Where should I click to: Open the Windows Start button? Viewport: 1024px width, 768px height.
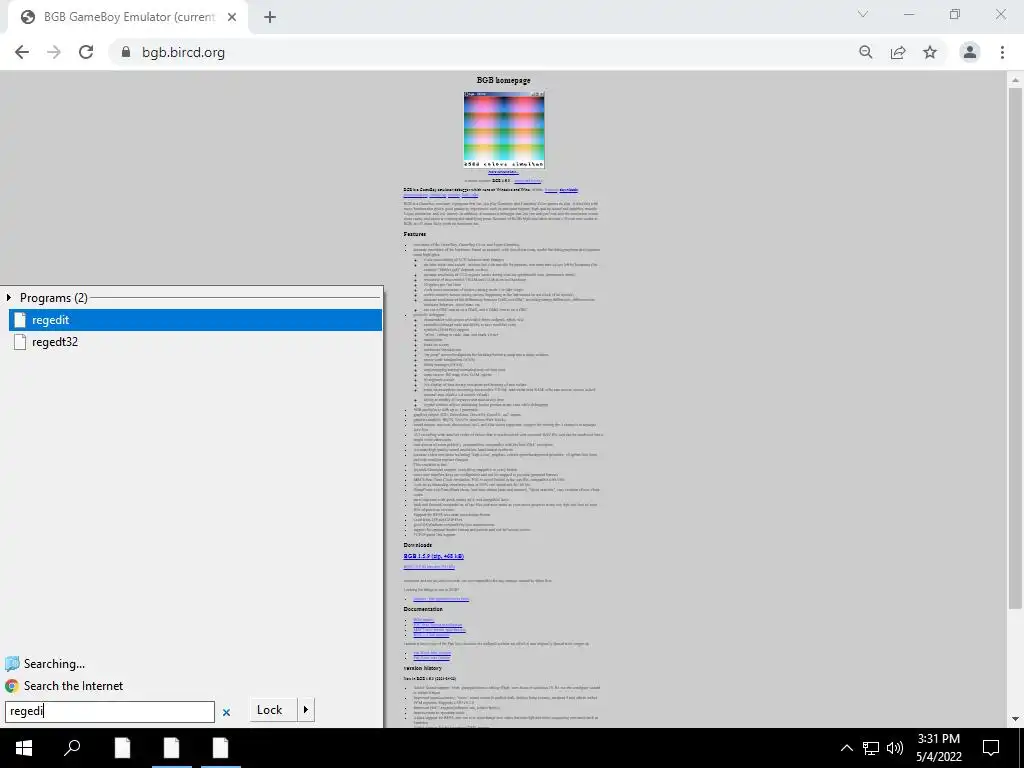tap(24, 748)
